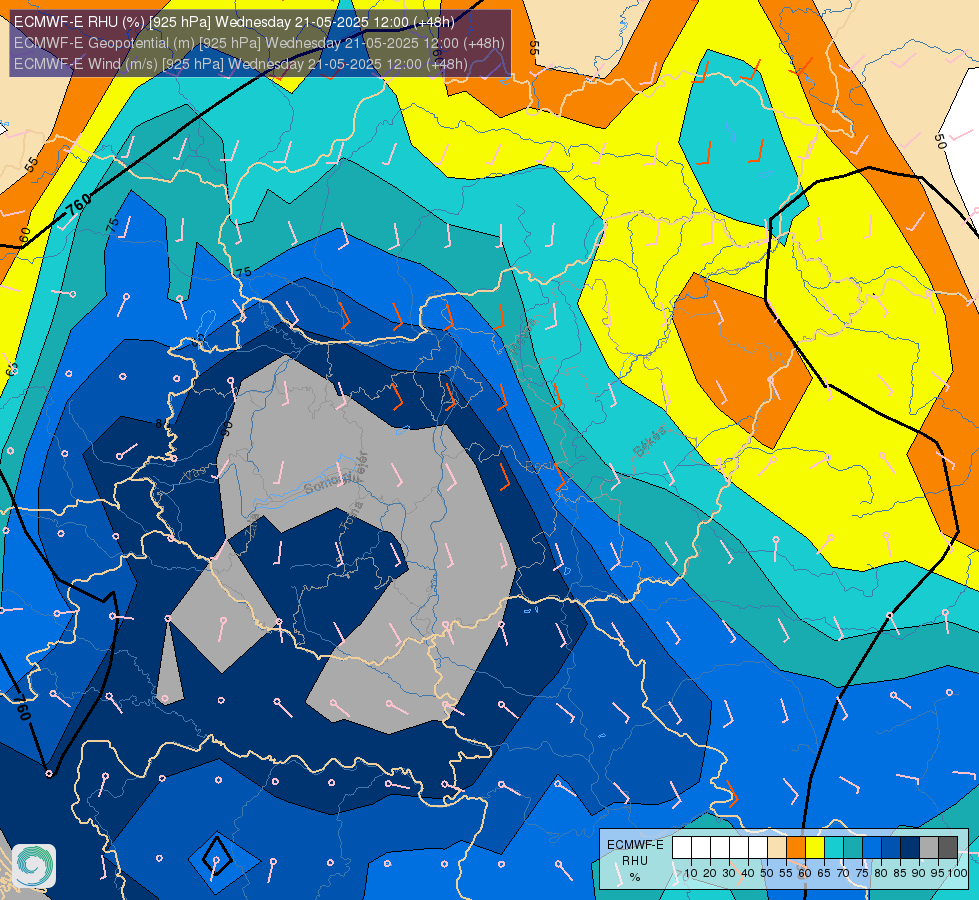Pick the beige 50–55% legend swatch
Image resolution: width=979 pixels, height=900 pixels.
[x=777, y=847]
